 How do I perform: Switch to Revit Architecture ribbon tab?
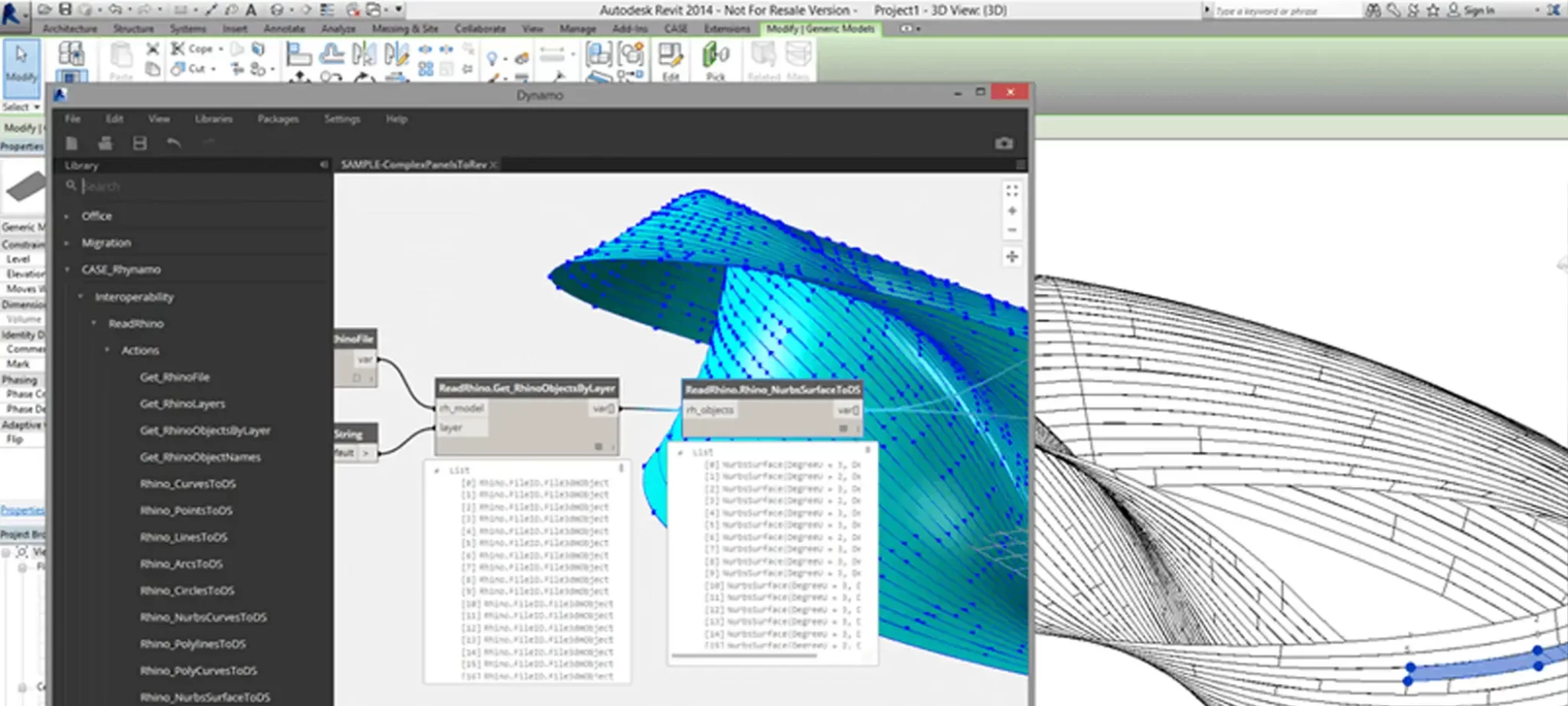[x=70, y=28]
